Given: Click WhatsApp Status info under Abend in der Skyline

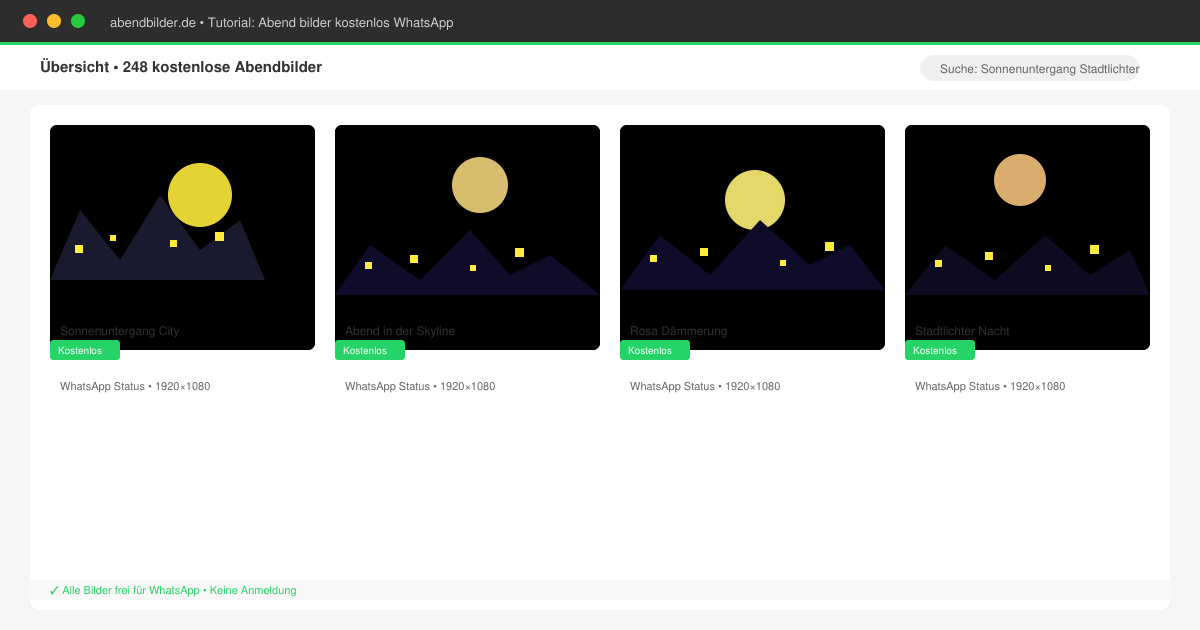Looking at the screenshot, I should coord(420,386).
